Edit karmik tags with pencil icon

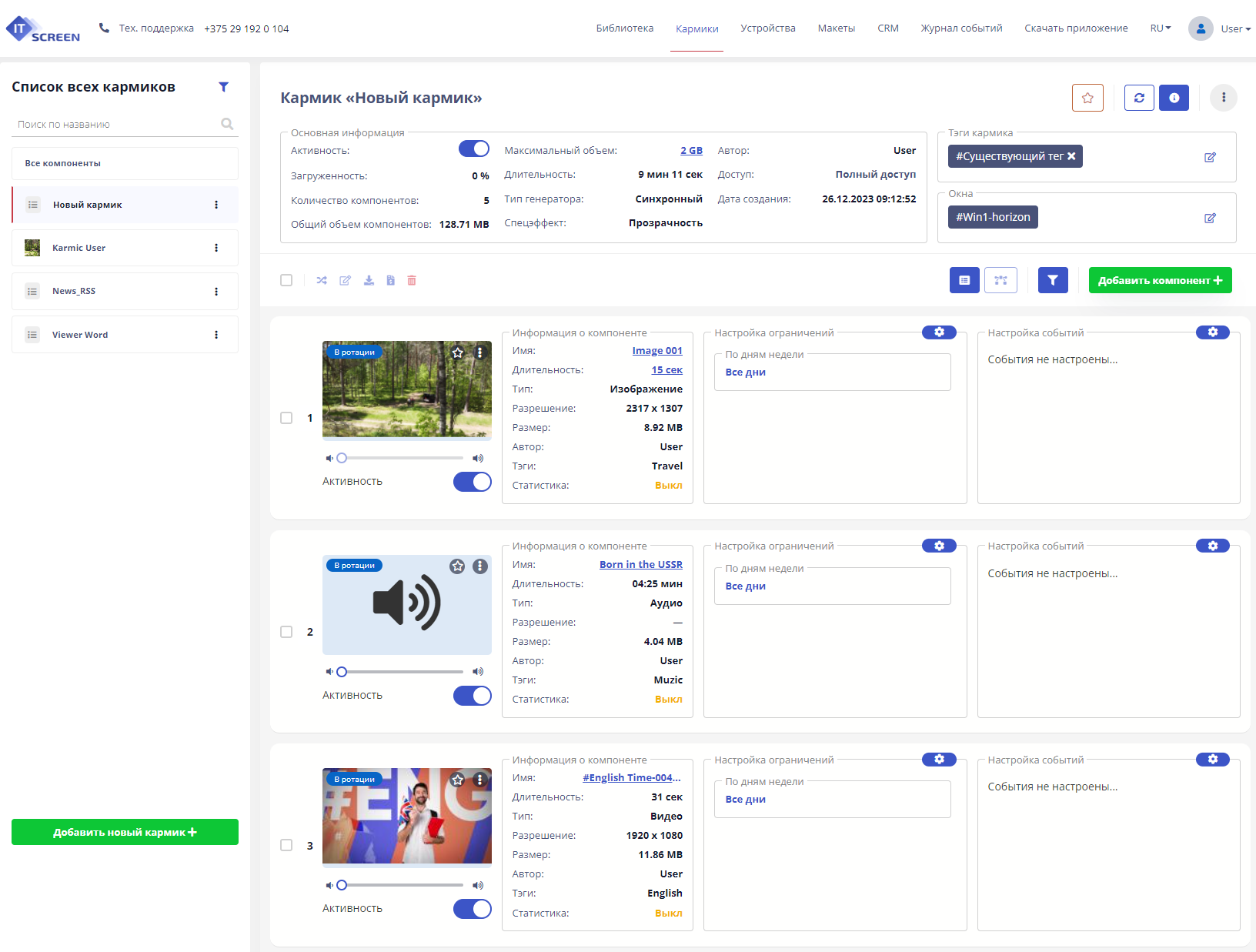point(1210,157)
